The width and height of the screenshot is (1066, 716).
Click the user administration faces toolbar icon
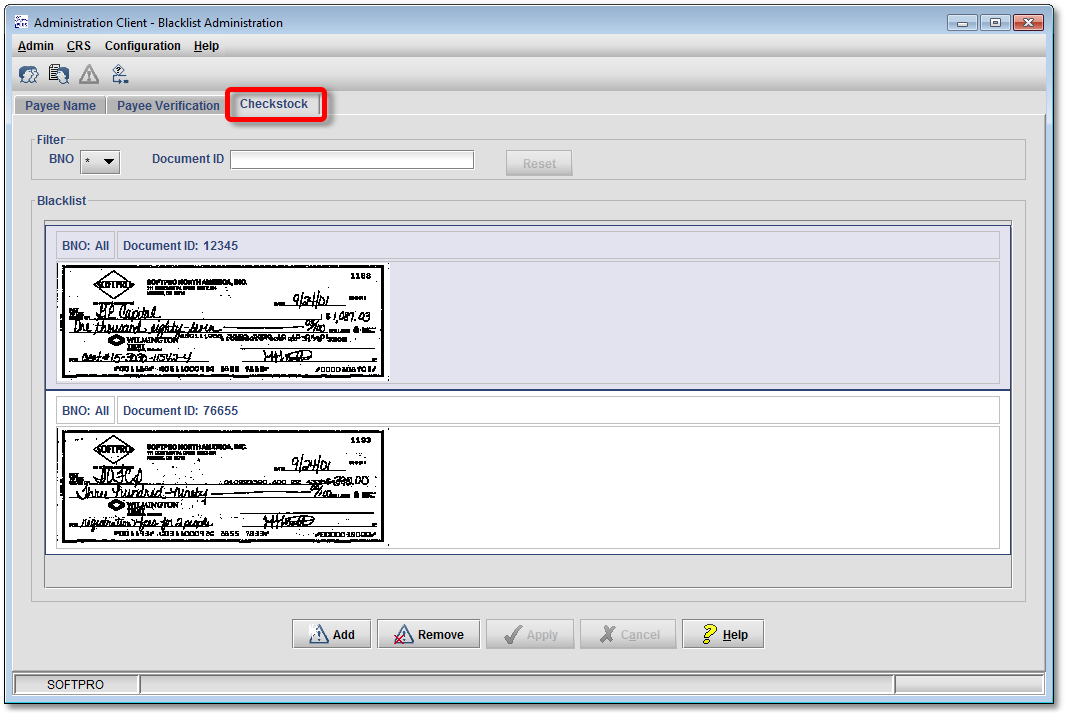pos(28,74)
